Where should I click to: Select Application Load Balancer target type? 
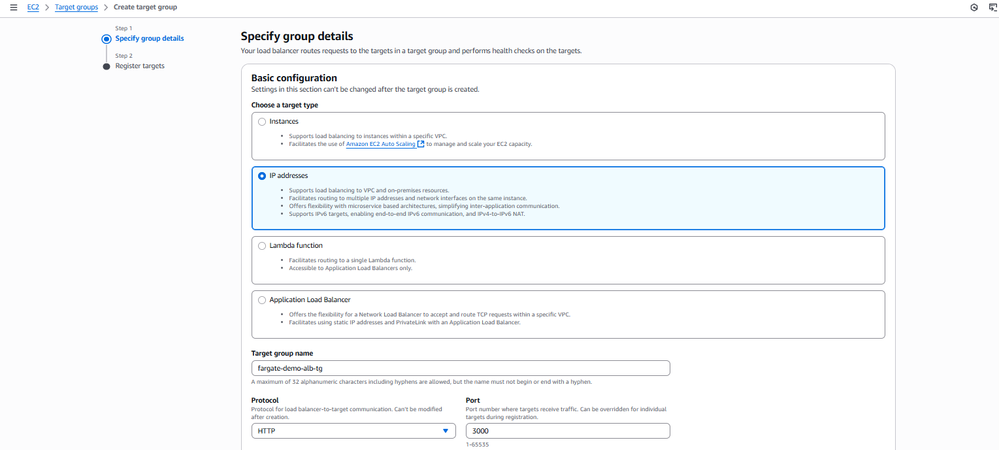point(262,299)
